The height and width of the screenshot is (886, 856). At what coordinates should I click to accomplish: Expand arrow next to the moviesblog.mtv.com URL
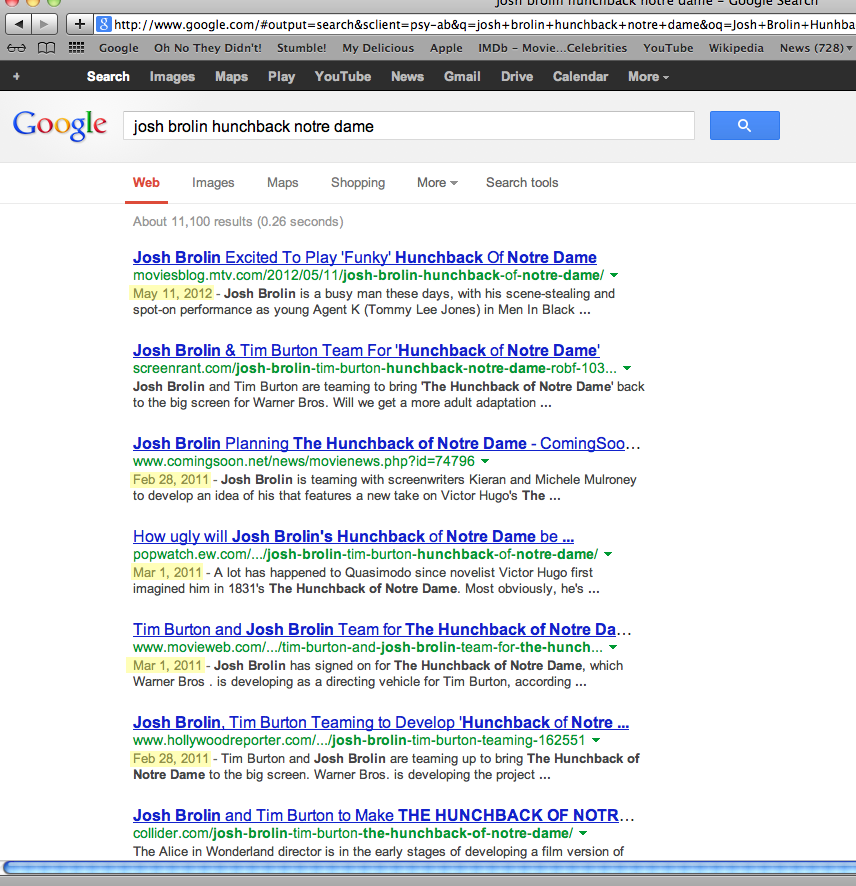[613, 275]
